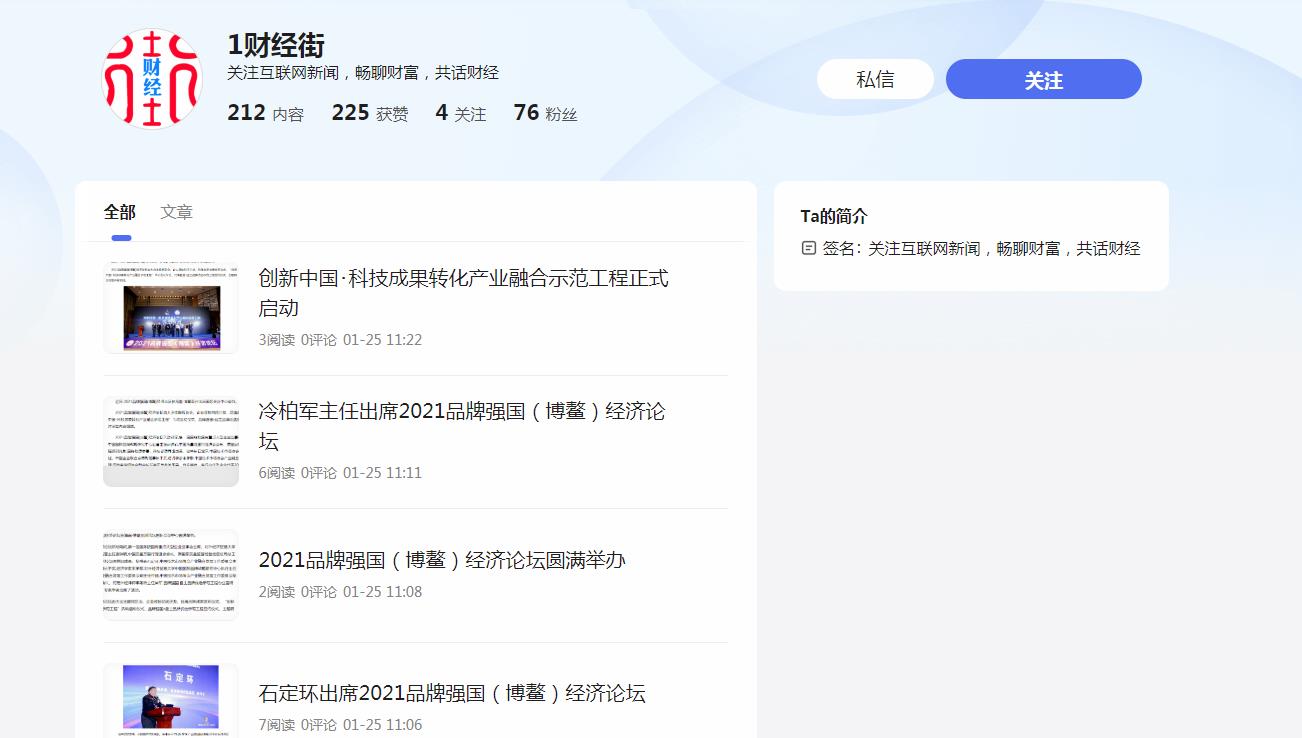This screenshot has width=1302, height=738.
Task: Open article 创新中国·科技成果转化产业融合示范工程正式启动
Action: [x=464, y=293]
